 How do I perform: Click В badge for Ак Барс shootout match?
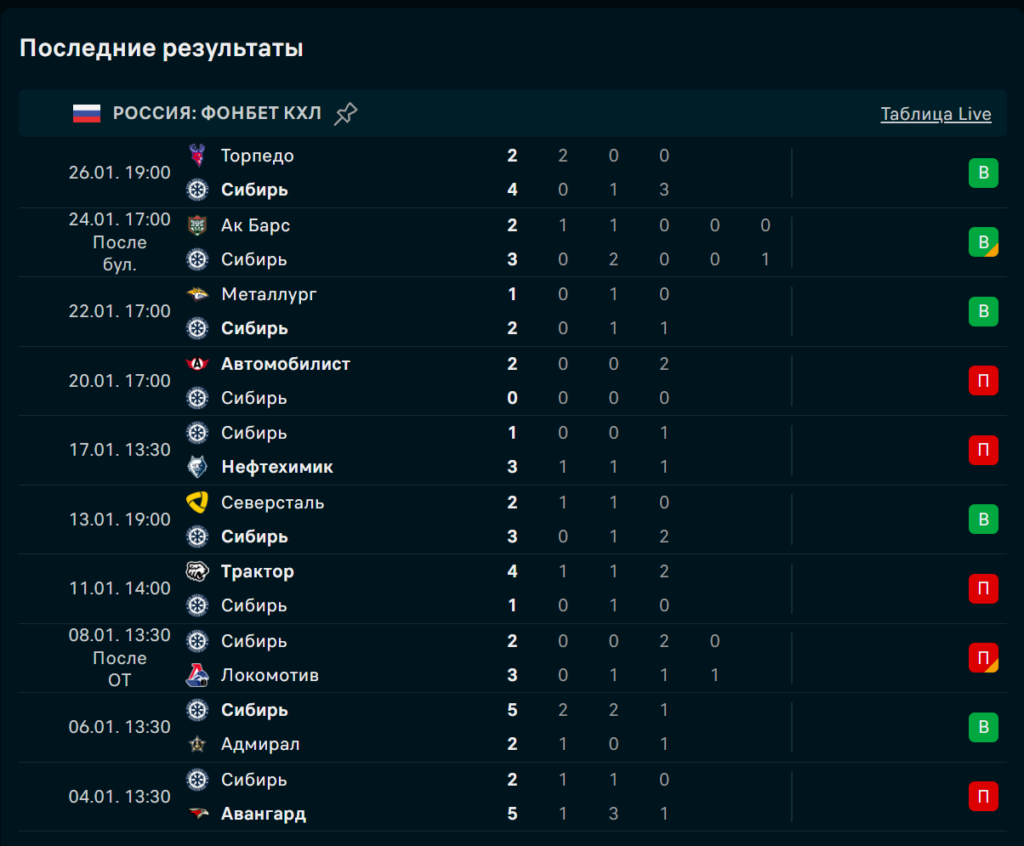tap(983, 242)
